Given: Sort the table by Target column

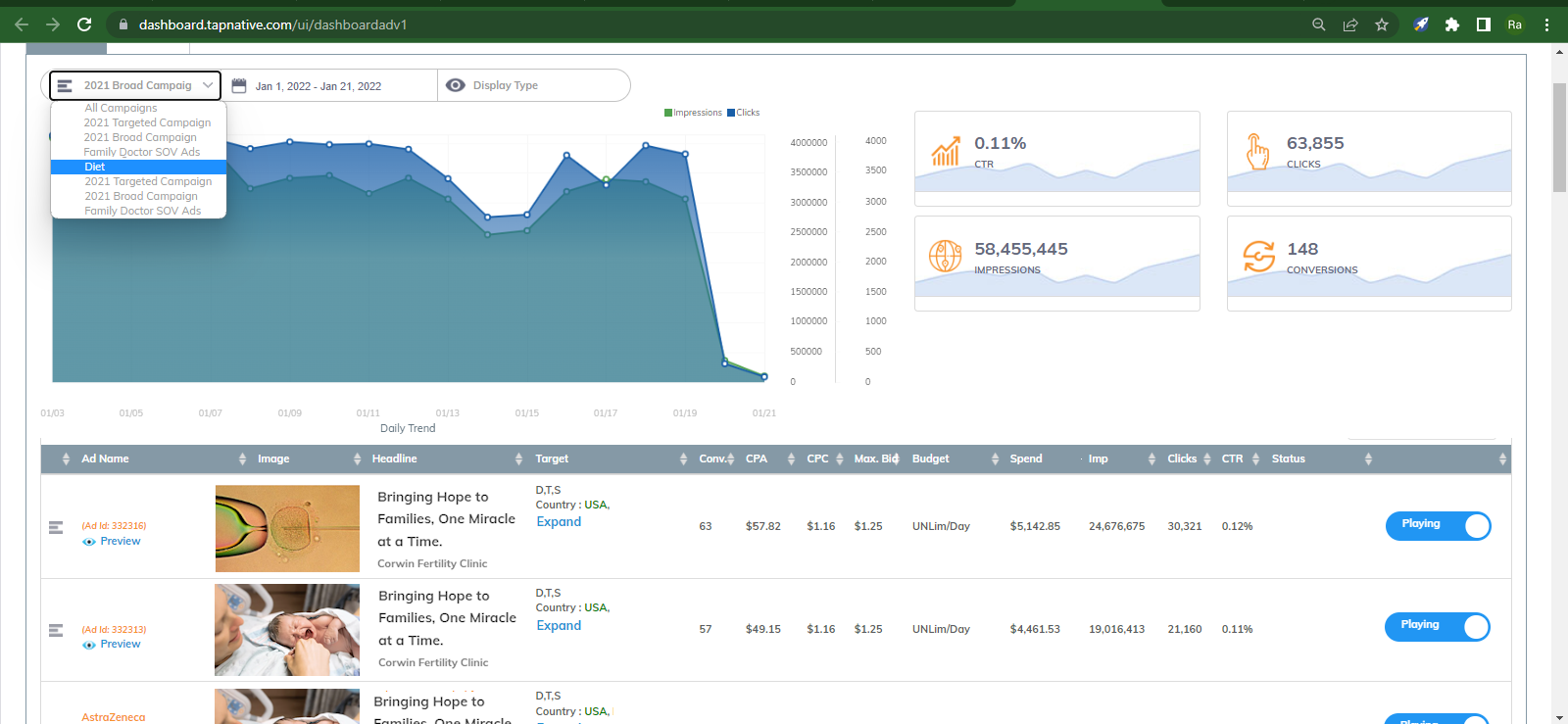Looking at the screenshot, I should 683,459.
